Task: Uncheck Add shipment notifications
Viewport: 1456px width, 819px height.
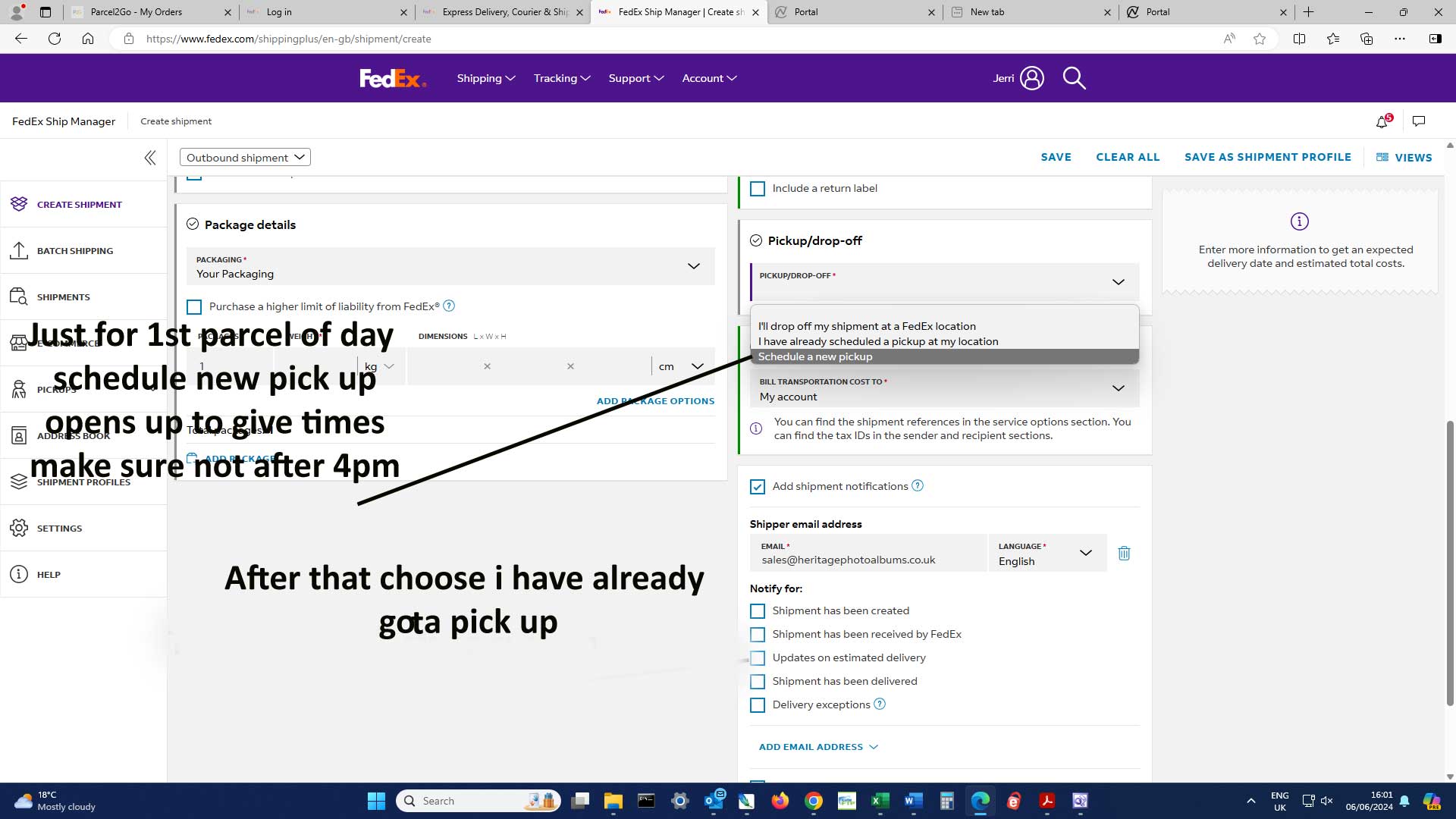Action: click(x=758, y=487)
